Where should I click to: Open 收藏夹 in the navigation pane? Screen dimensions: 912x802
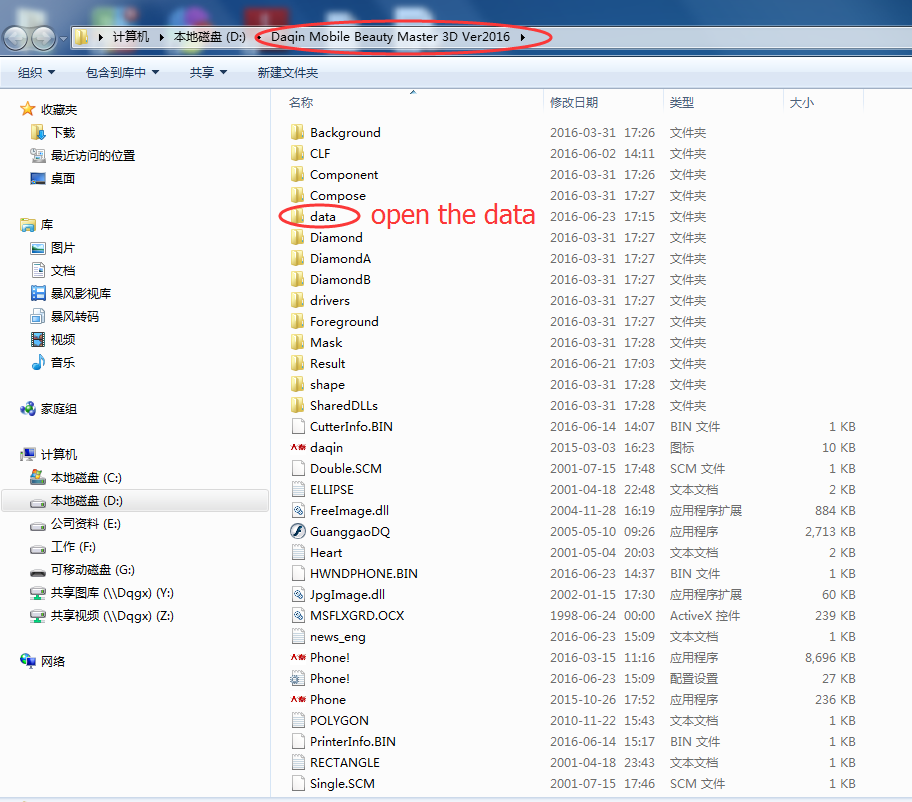[58, 109]
